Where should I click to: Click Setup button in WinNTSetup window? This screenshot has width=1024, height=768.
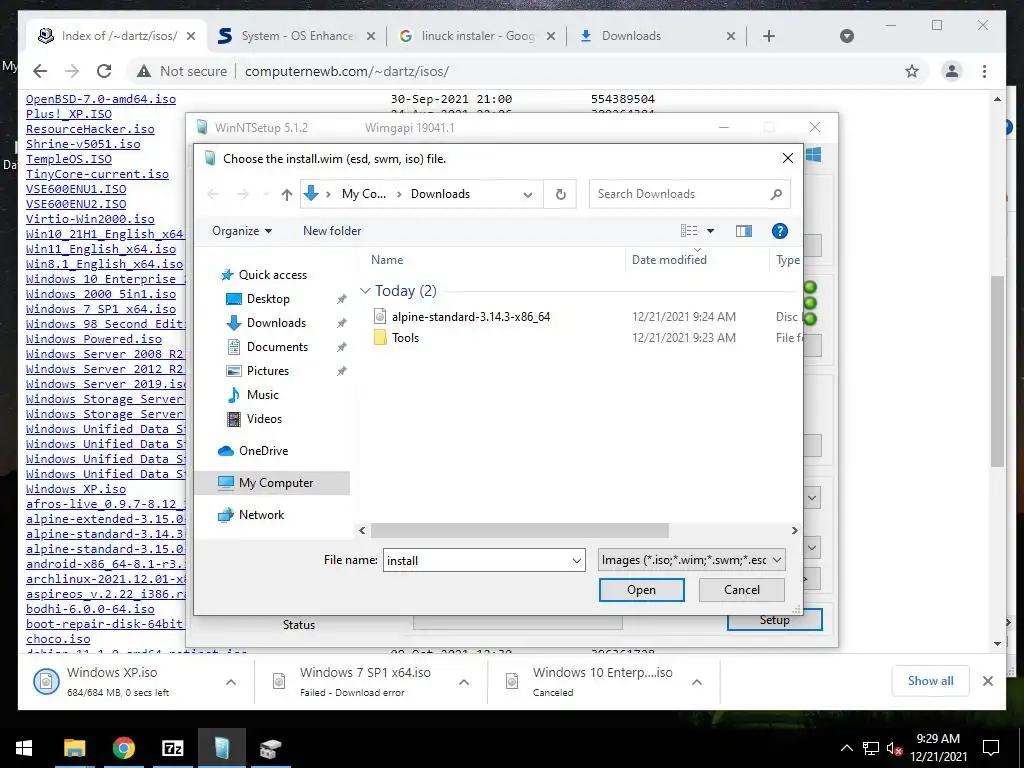click(774, 620)
